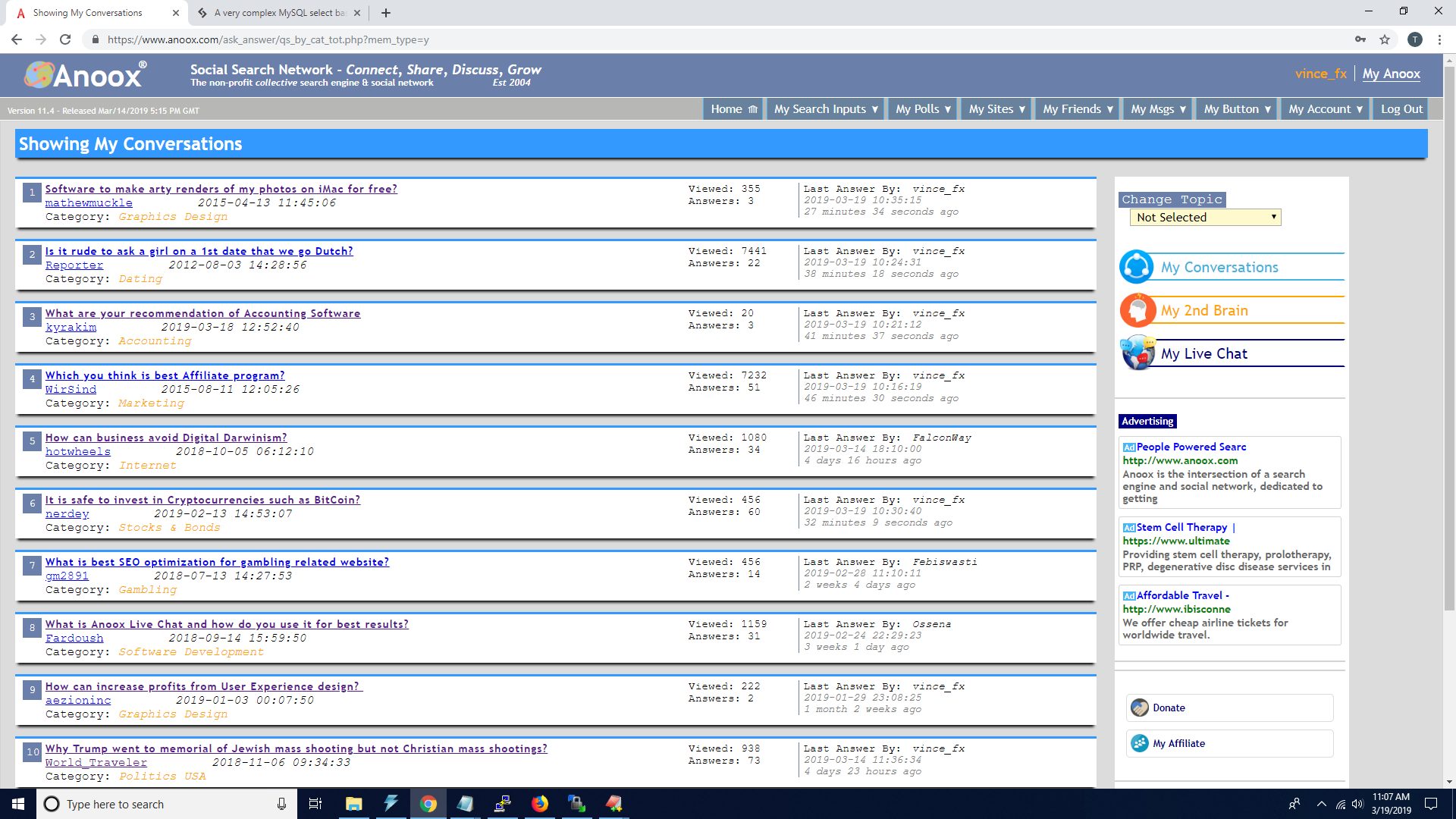Image resolution: width=1456 pixels, height=819 pixels.
Task: Expand the My Account menu
Action: tap(1325, 109)
